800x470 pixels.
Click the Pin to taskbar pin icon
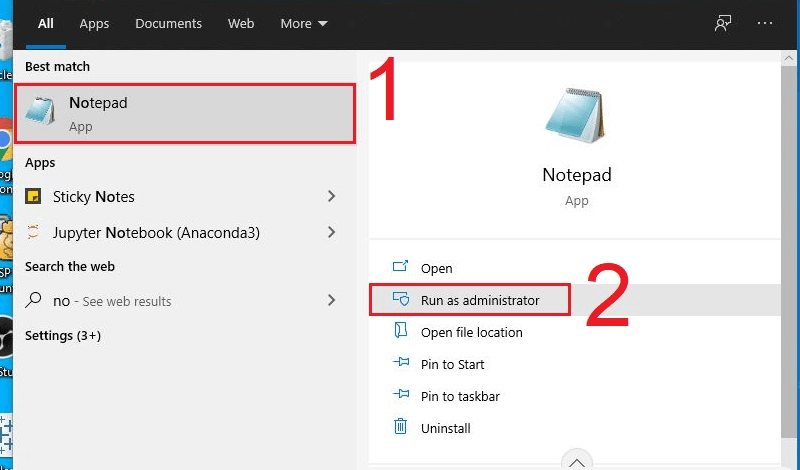401,394
